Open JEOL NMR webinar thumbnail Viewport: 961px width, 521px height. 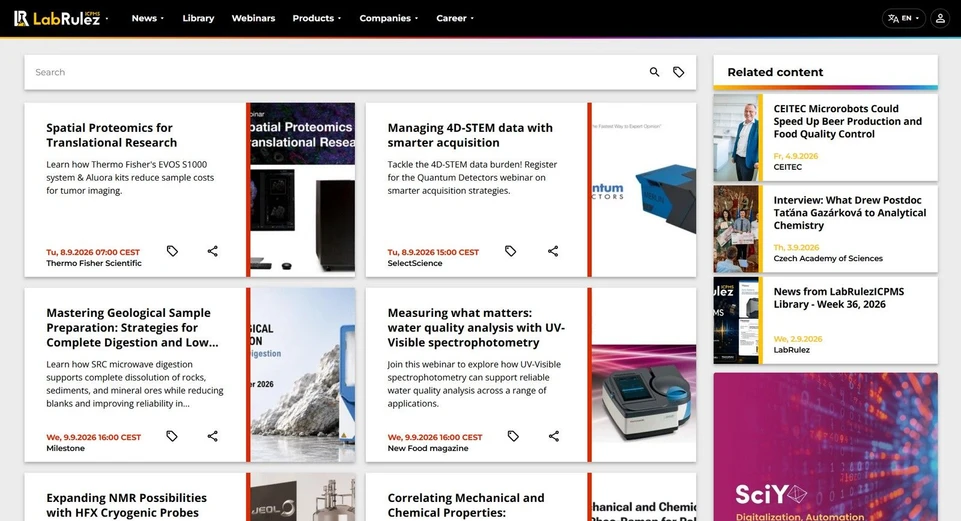302,497
